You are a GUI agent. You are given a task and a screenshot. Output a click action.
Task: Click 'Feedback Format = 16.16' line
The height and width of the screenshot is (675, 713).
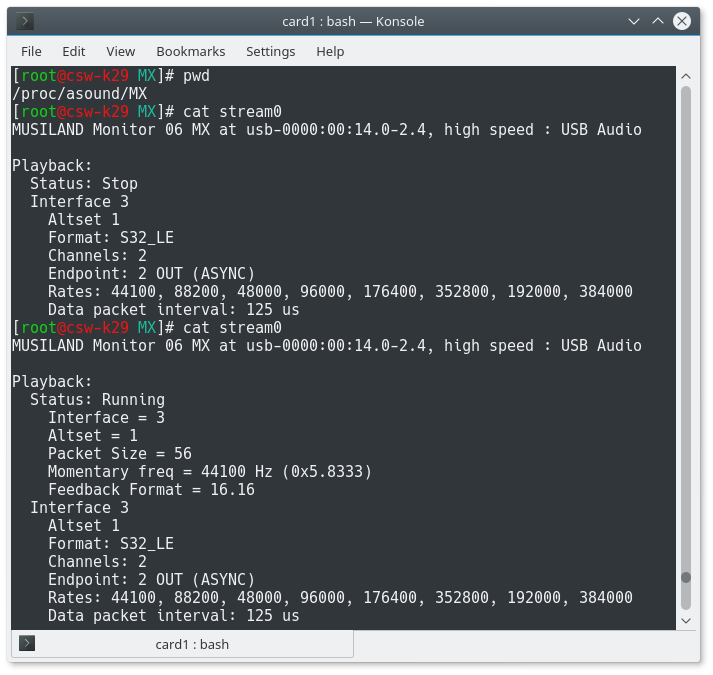coord(151,489)
